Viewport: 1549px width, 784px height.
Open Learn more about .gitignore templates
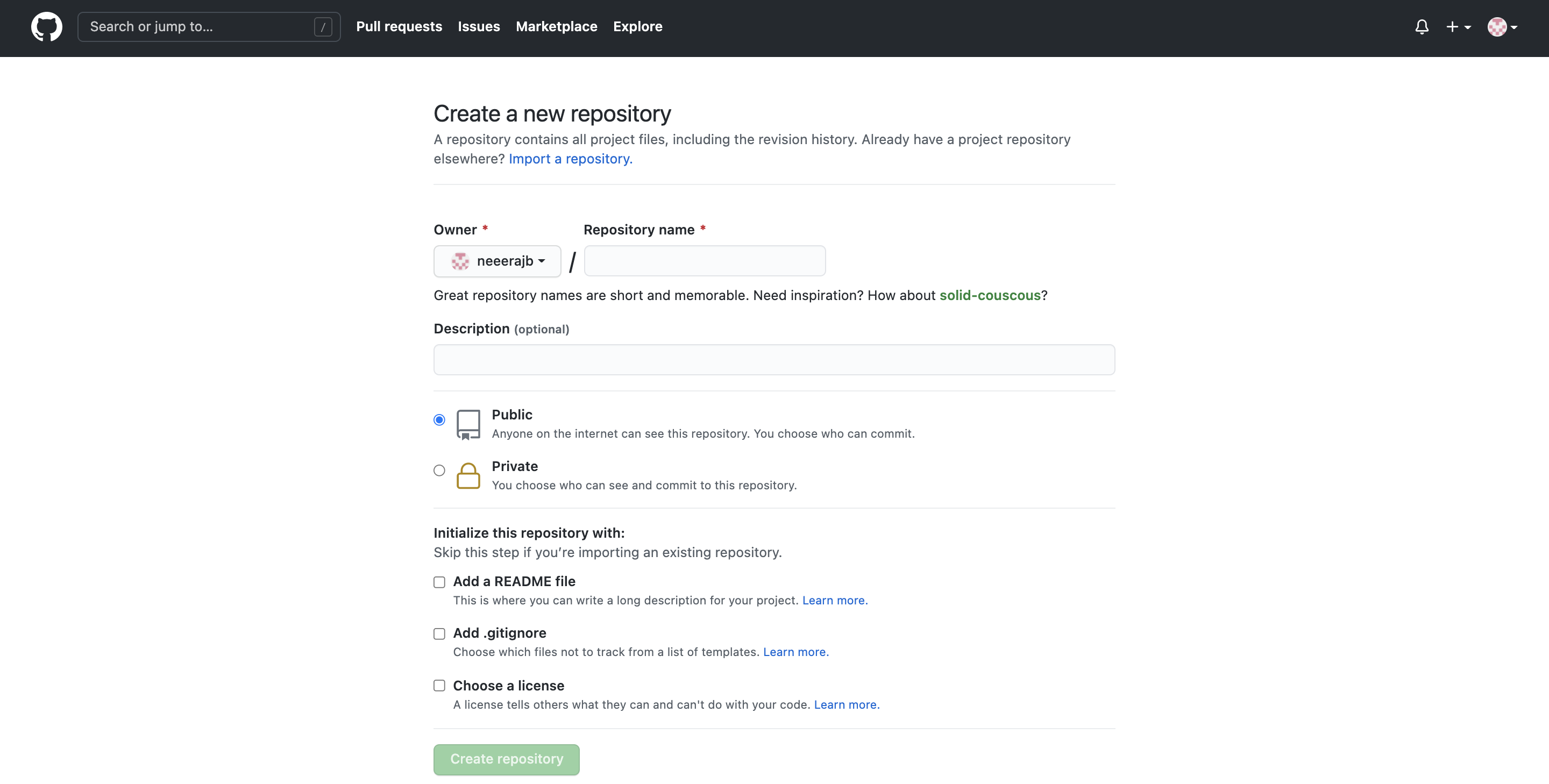click(x=795, y=652)
